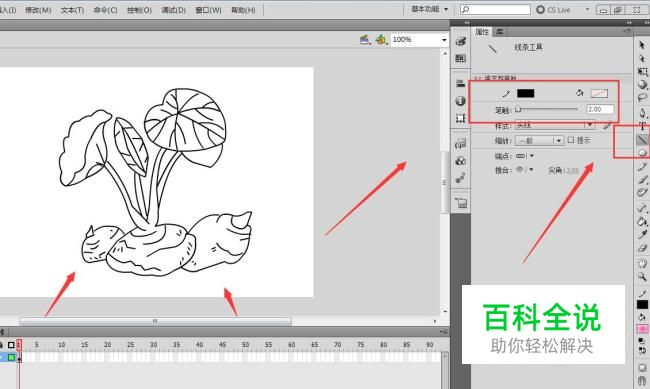Select the Selection arrow tool
The width and height of the screenshot is (650, 389).
click(642, 45)
